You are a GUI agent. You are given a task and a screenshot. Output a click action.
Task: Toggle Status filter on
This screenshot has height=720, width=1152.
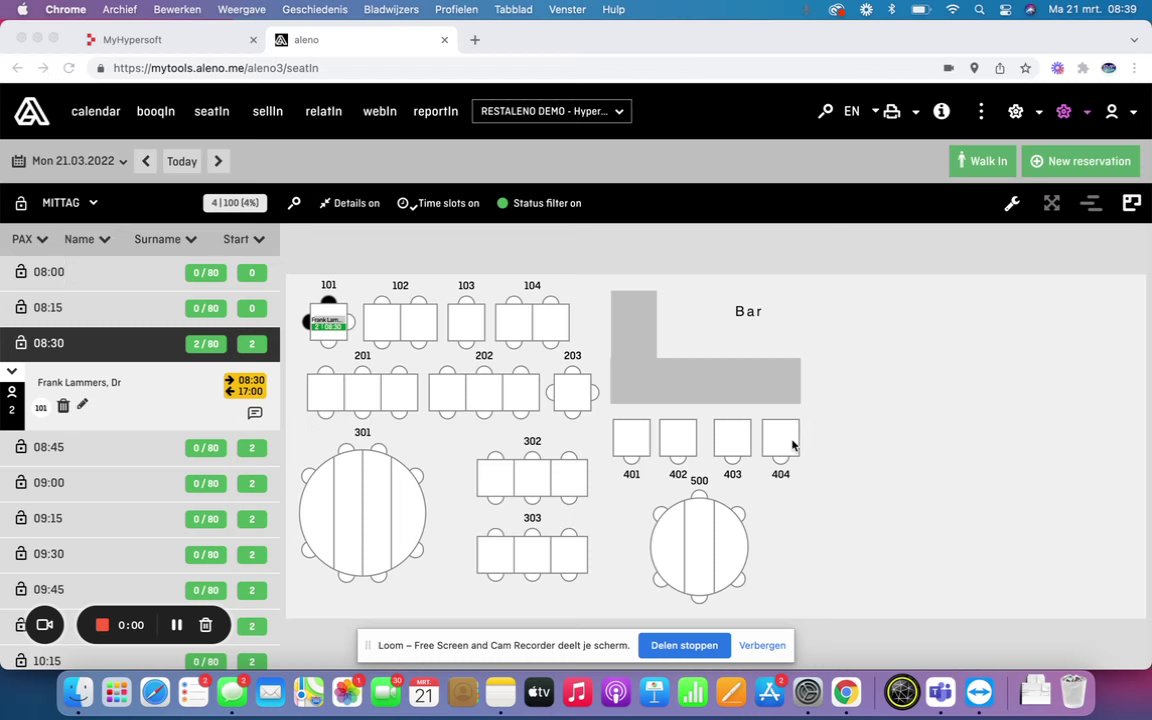(x=539, y=204)
